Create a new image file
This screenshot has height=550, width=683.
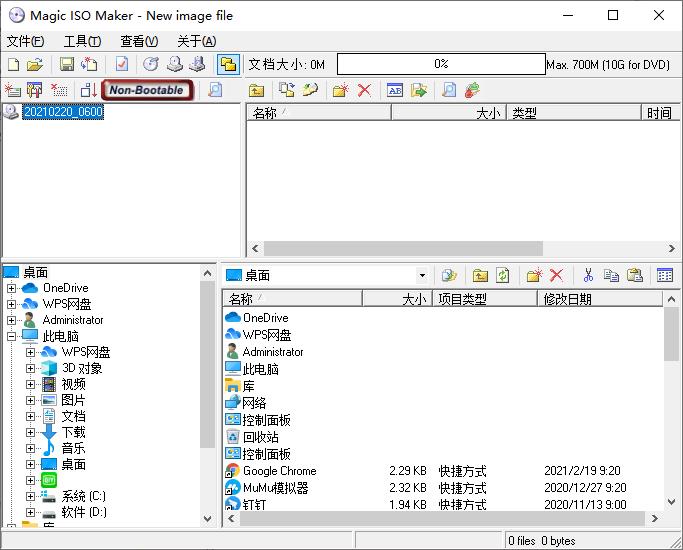tap(14, 64)
